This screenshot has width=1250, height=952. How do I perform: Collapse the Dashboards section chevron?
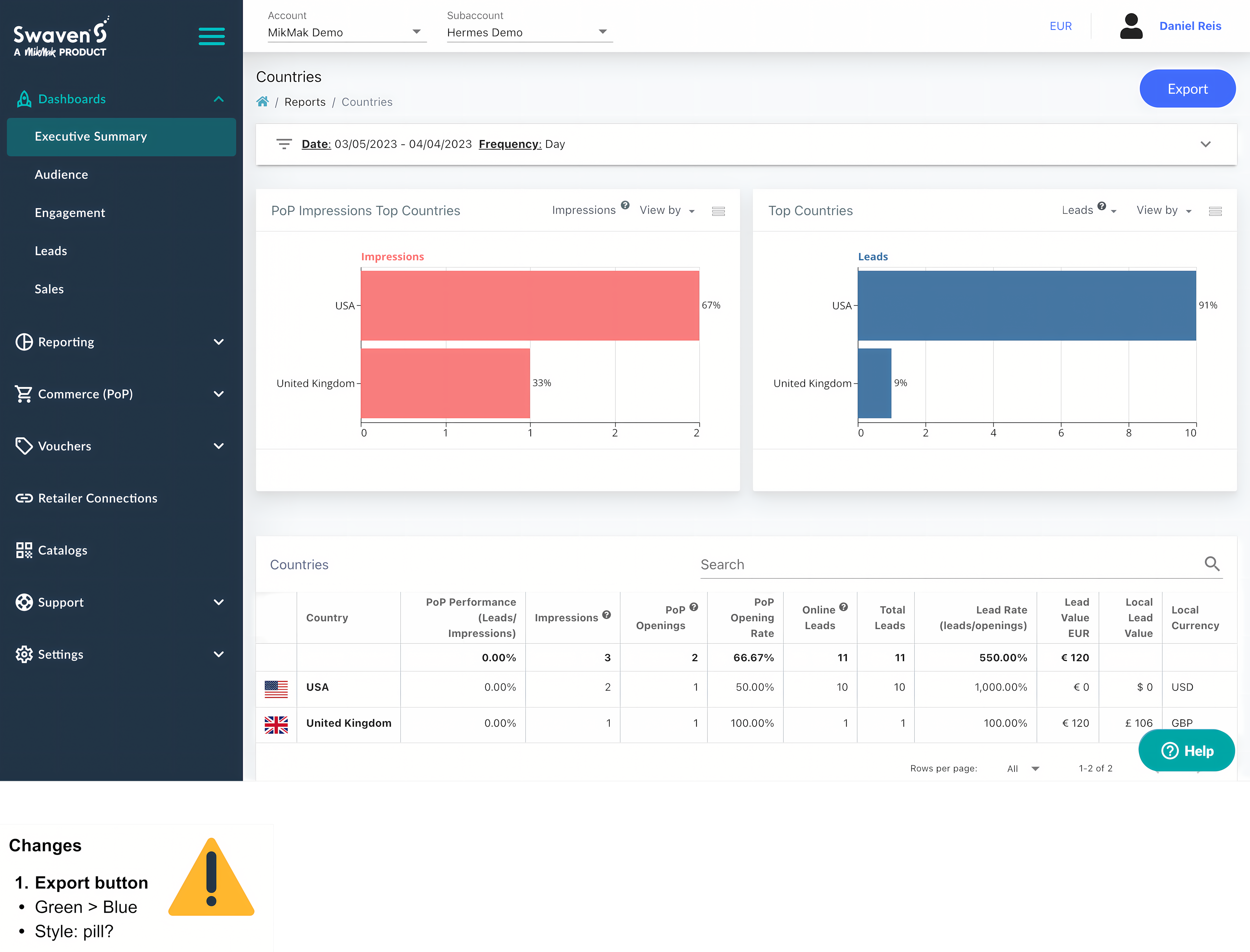coord(219,99)
